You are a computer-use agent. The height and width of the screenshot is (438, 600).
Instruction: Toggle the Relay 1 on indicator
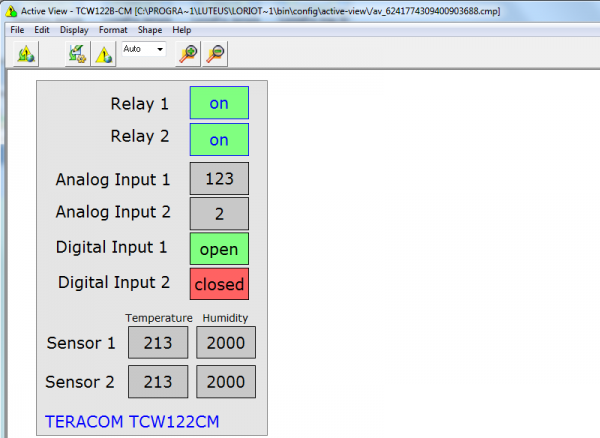tap(219, 103)
